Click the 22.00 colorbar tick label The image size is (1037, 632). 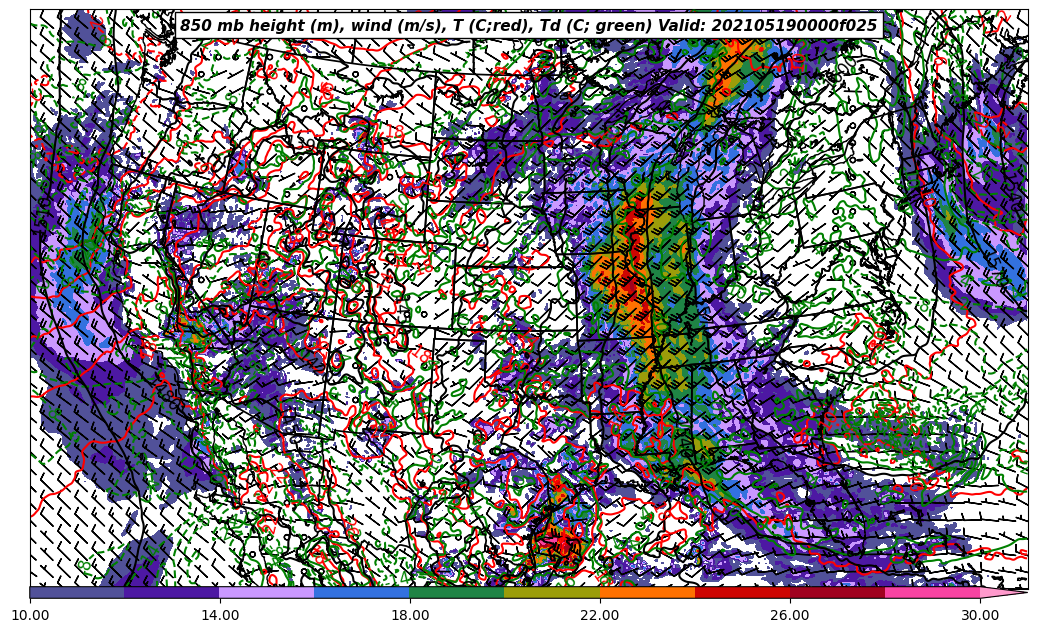tap(600, 615)
